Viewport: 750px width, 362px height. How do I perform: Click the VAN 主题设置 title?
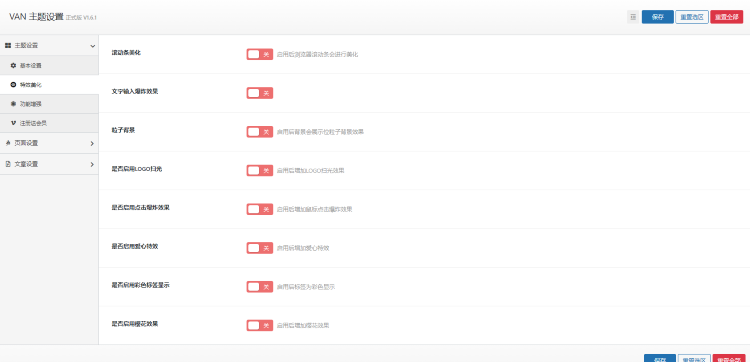click(36, 17)
